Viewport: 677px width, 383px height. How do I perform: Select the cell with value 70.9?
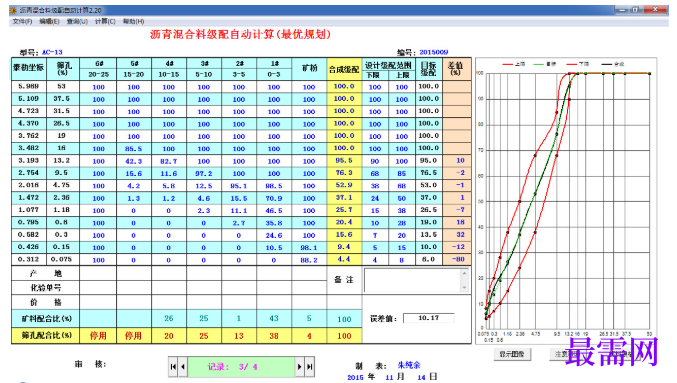tap(274, 198)
